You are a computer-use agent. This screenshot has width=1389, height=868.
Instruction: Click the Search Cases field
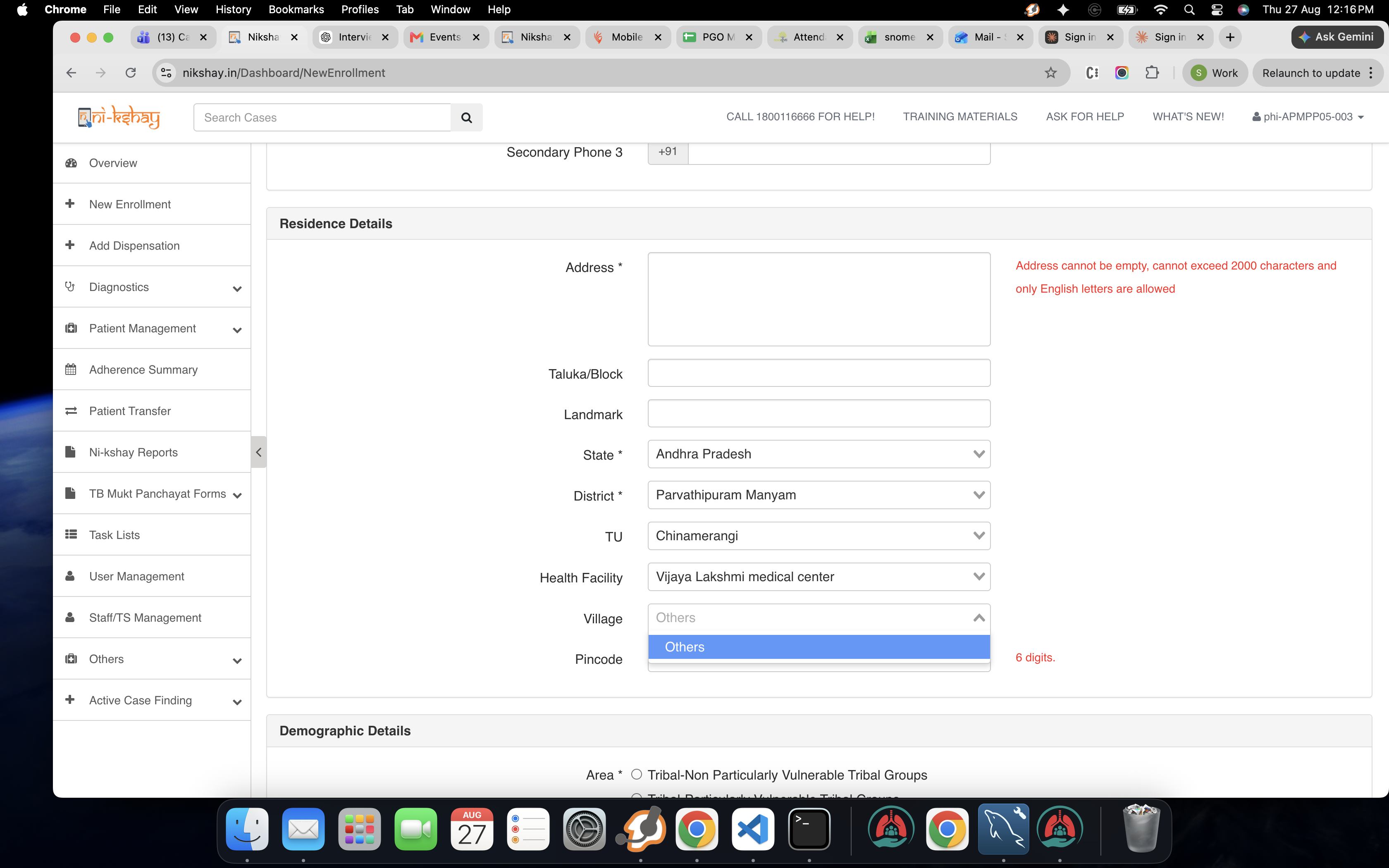click(322, 118)
